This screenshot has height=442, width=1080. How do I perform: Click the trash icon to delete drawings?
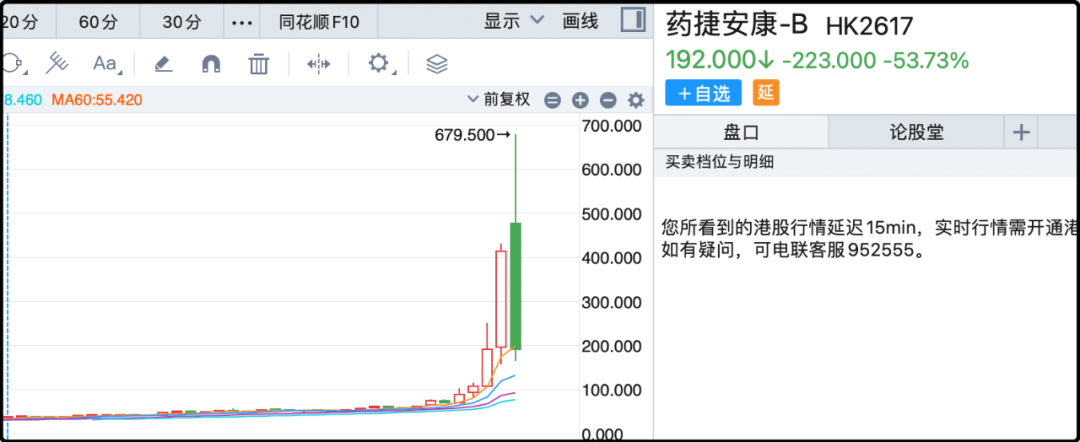tap(259, 64)
